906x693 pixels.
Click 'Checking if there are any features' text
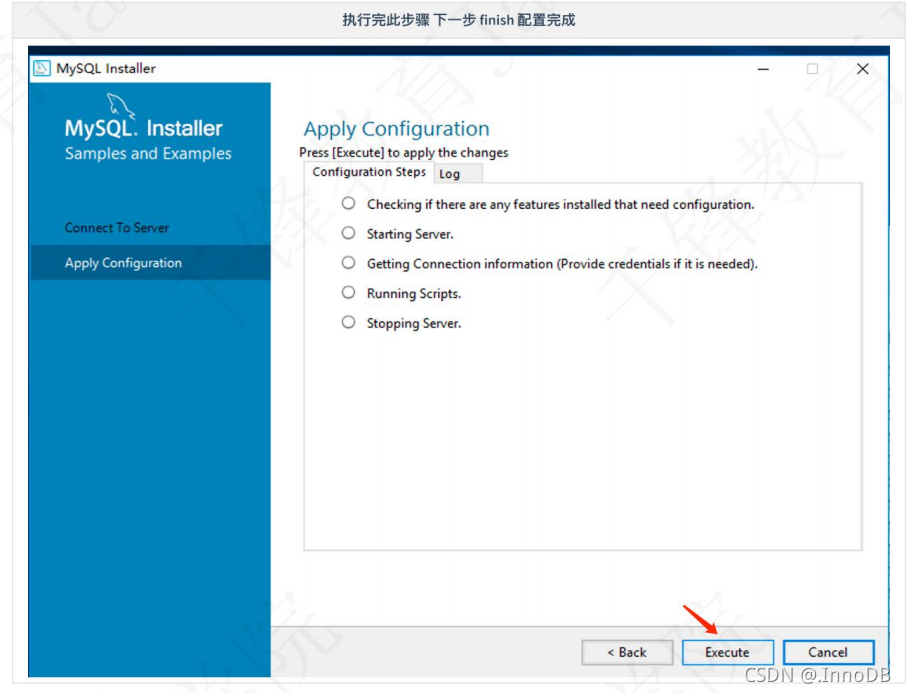click(x=560, y=205)
